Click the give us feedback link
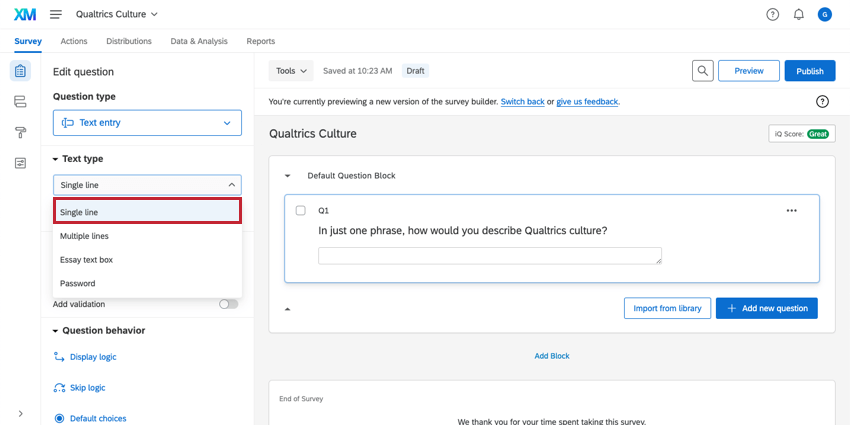 coord(587,101)
